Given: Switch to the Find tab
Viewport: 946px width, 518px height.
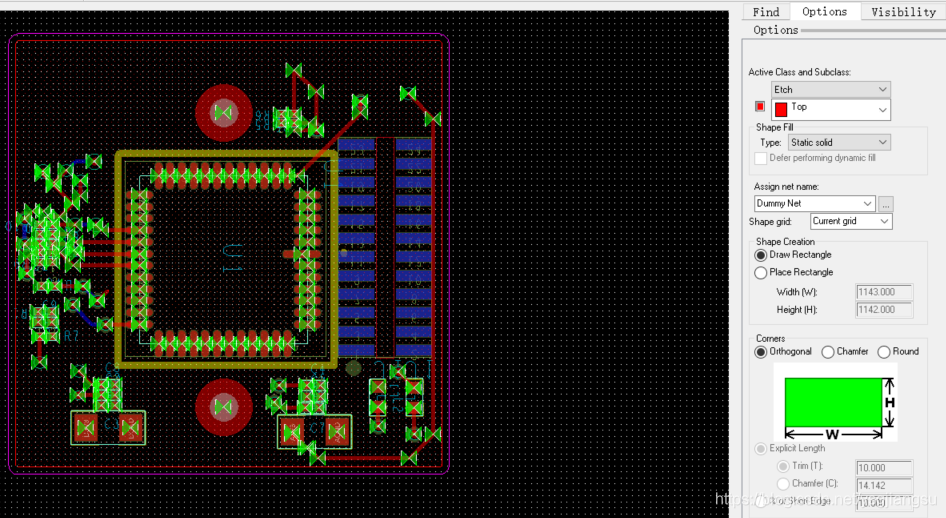Looking at the screenshot, I should point(766,12).
